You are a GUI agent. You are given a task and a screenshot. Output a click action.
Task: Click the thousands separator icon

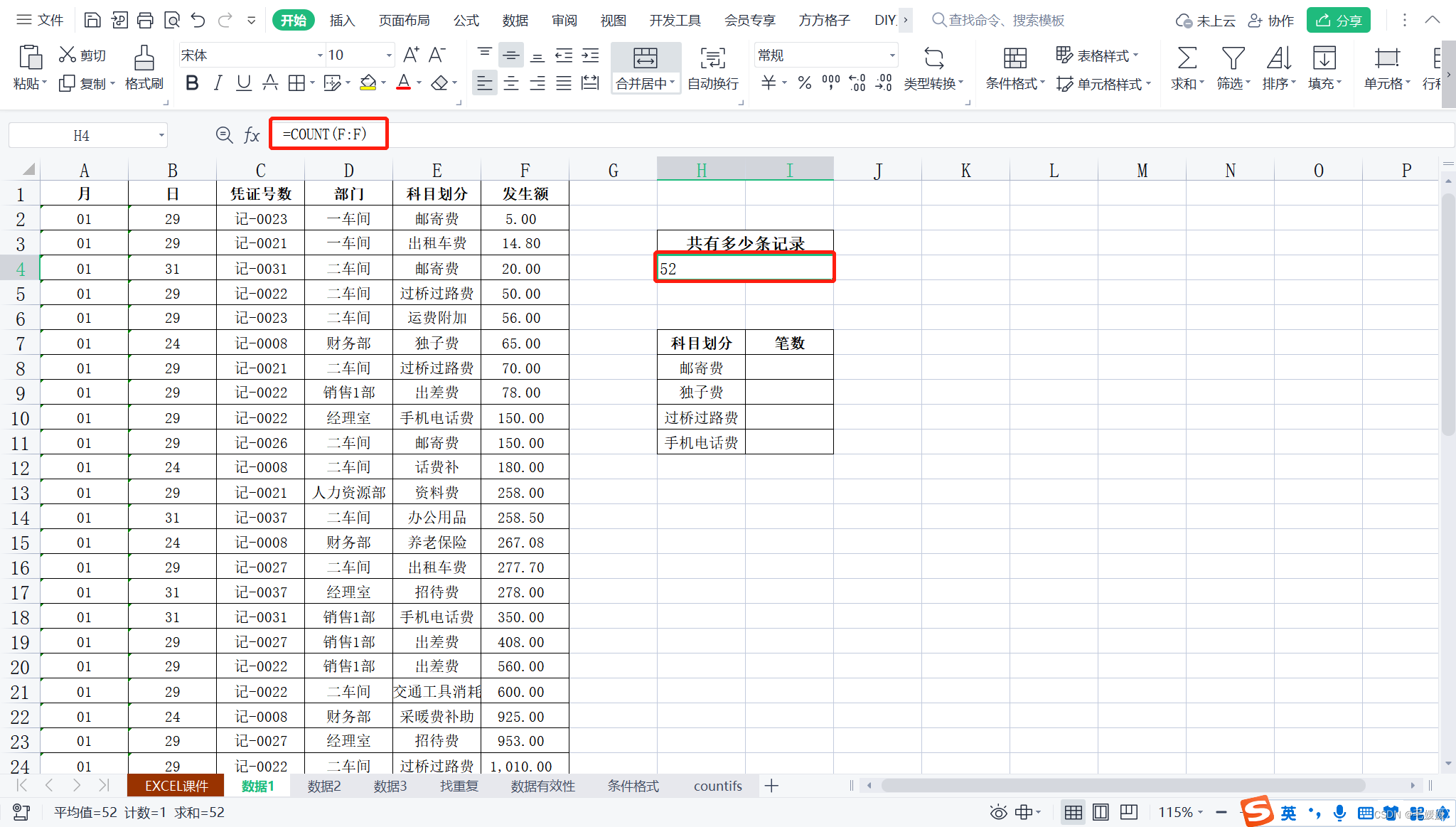(830, 83)
